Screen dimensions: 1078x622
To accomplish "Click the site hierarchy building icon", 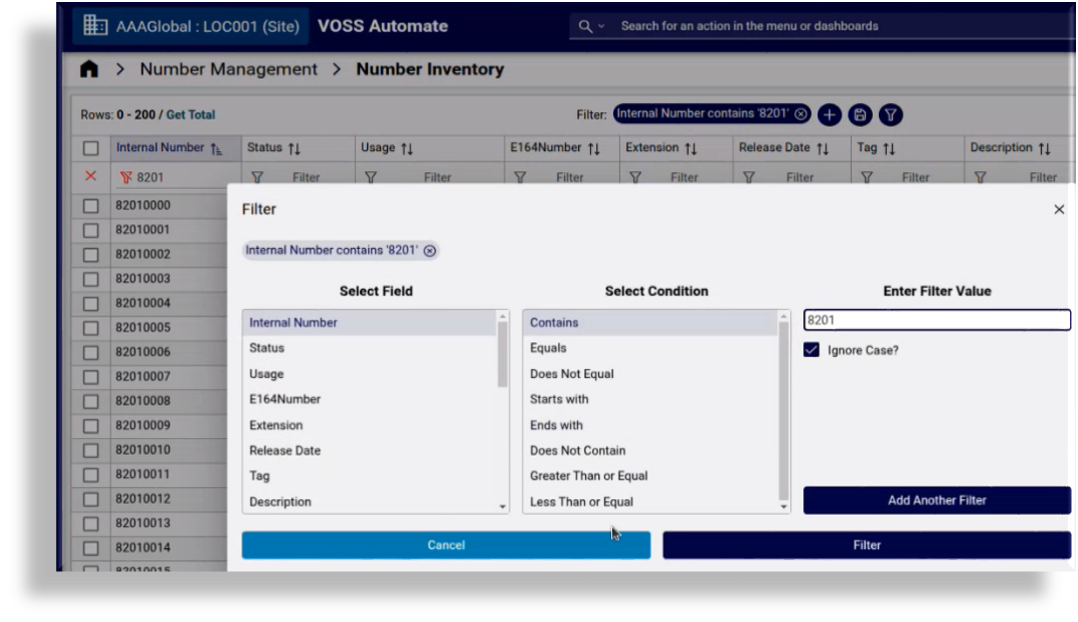I will (95, 26).
